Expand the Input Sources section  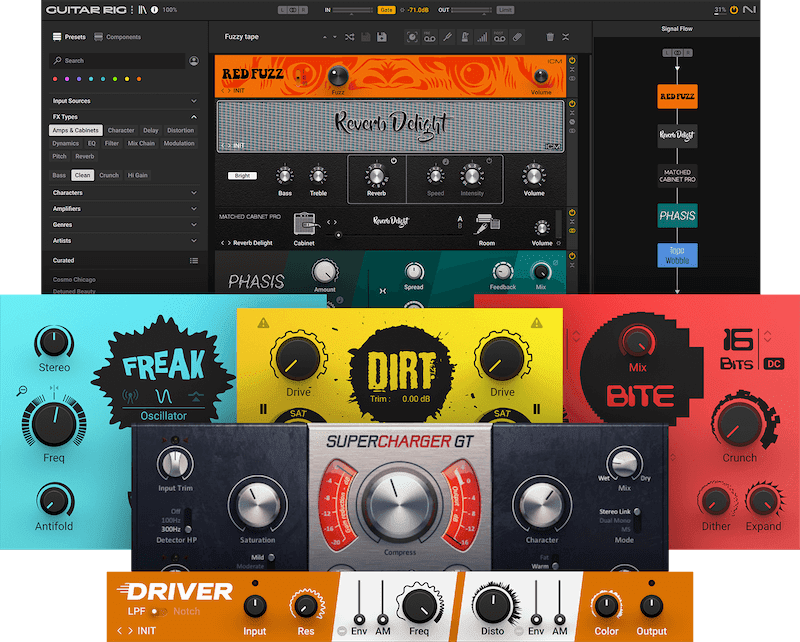click(x=124, y=101)
